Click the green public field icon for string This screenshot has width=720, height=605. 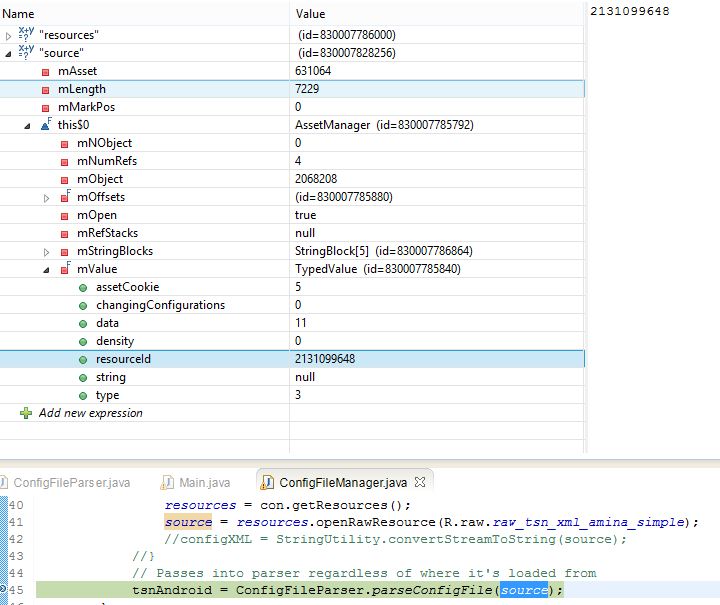[x=83, y=378]
